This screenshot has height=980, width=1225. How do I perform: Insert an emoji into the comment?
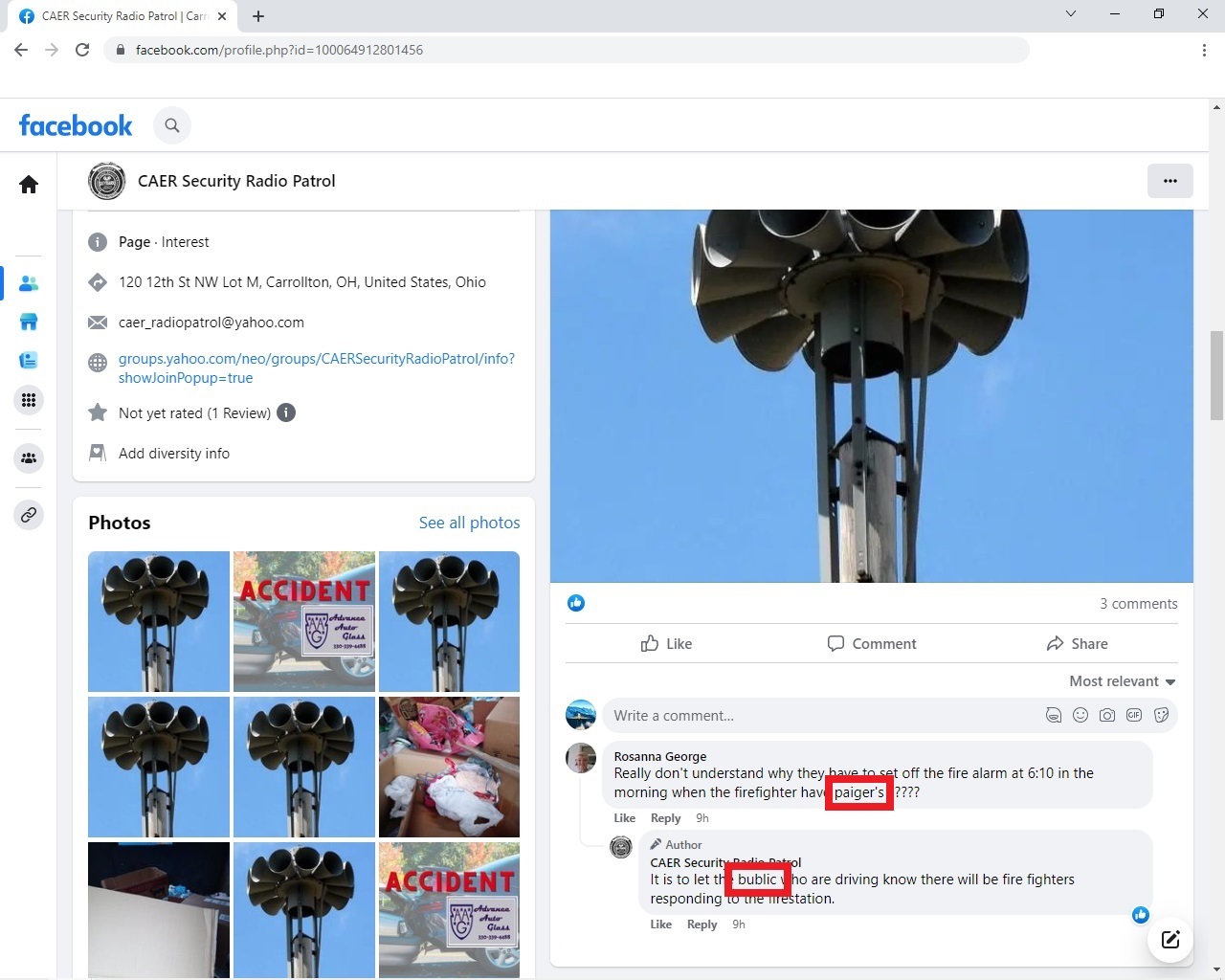(x=1080, y=715)
